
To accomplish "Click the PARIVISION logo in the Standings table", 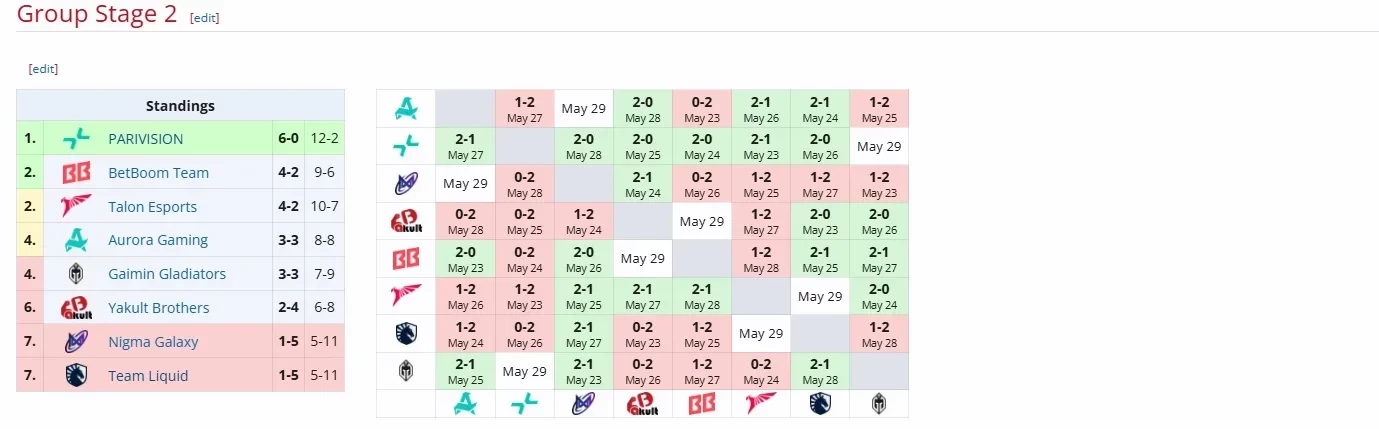I will tap(76, 139).
